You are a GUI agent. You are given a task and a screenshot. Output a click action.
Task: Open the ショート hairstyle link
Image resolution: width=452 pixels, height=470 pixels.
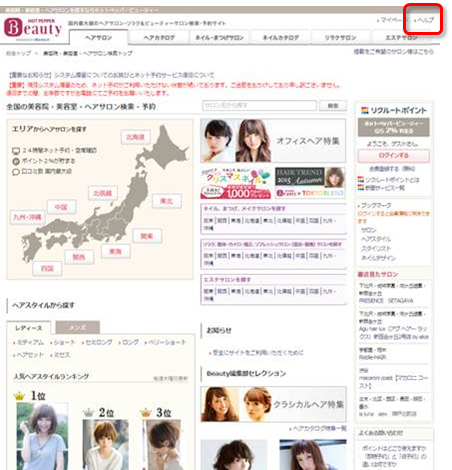tap(65, 342)
